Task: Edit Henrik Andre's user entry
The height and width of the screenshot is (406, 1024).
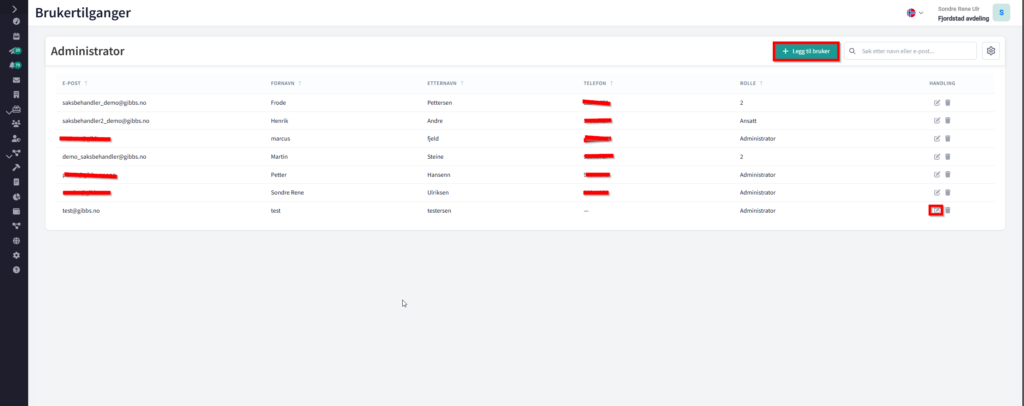Action: click(936, 121)
